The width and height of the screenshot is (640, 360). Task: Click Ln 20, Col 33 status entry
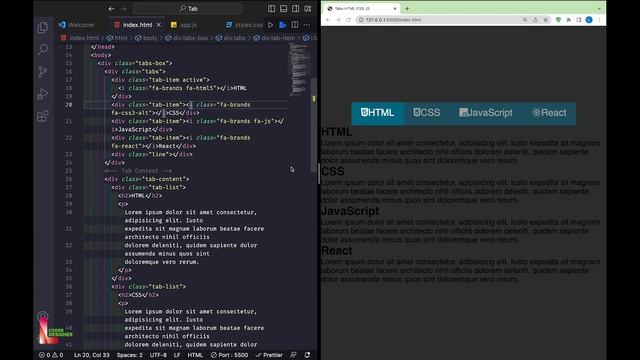92,355
